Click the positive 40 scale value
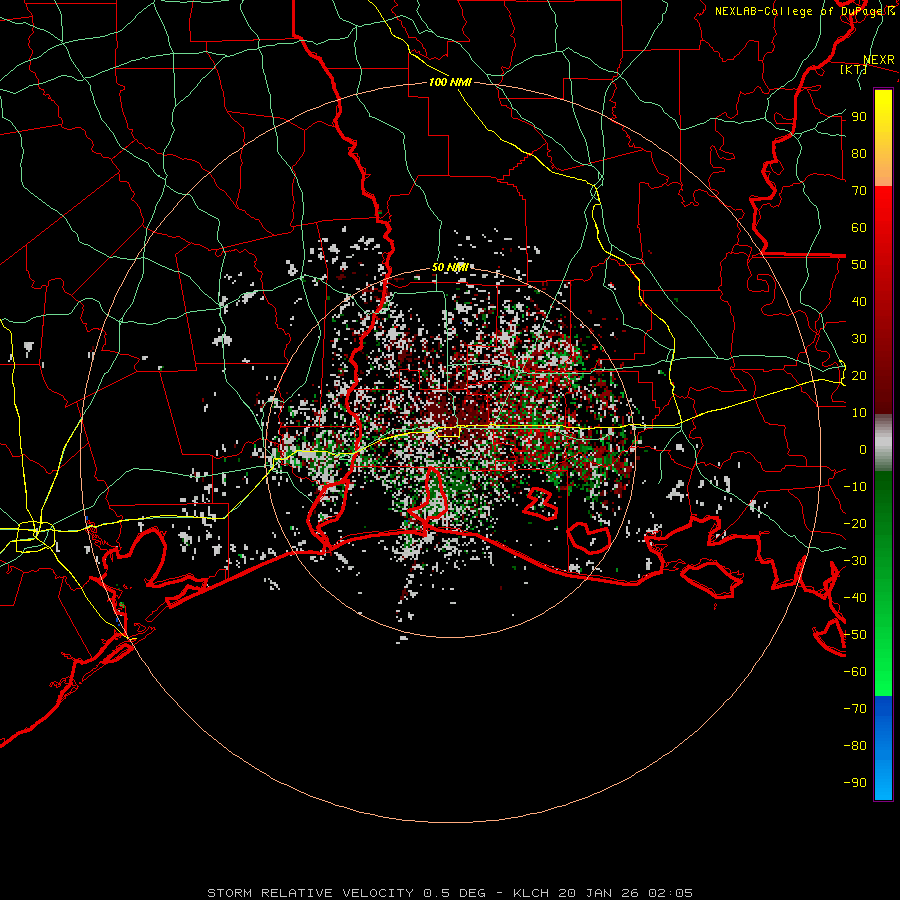Viewport: 900px width, 900px height. tap(859, 301)
